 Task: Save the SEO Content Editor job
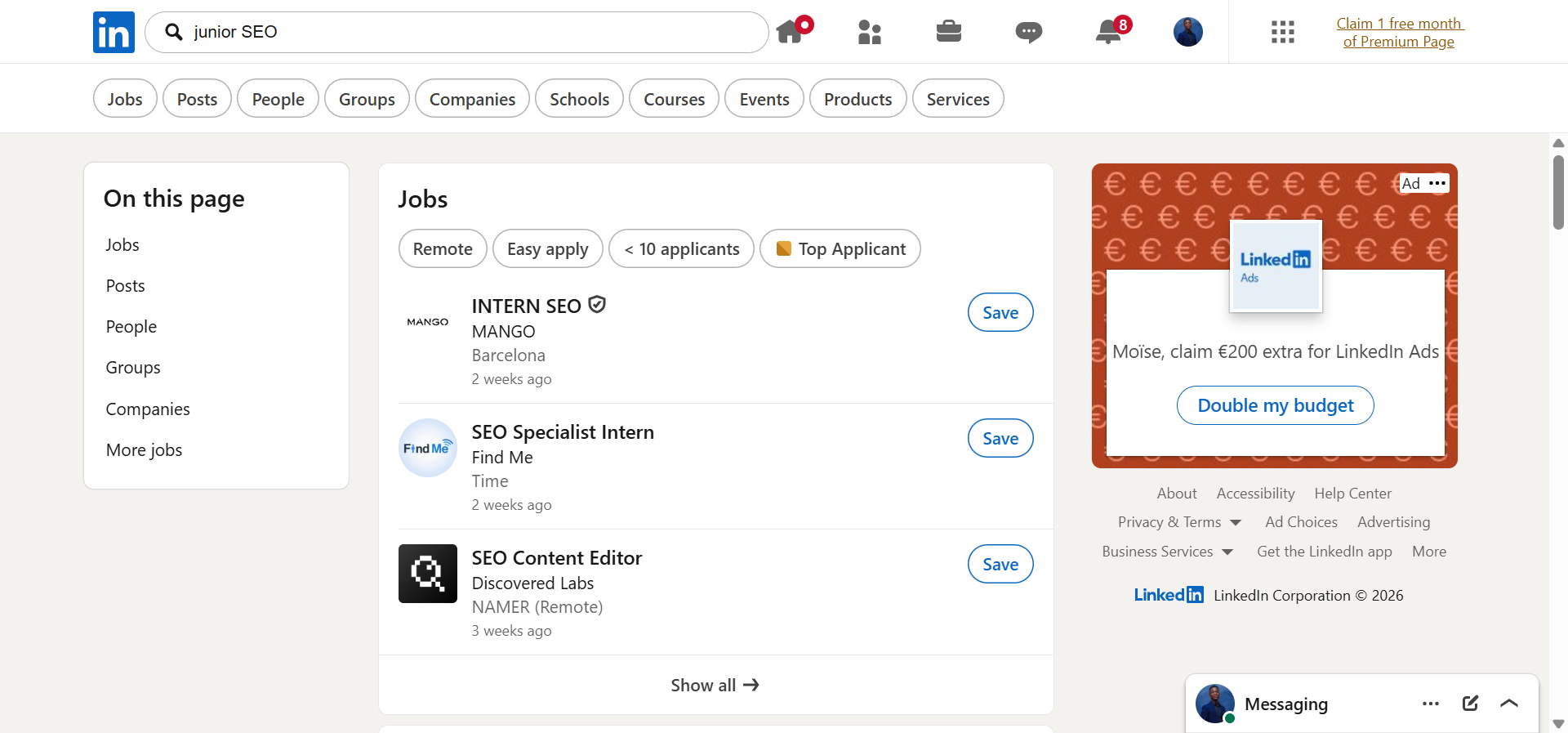[x=1000, y=564]
